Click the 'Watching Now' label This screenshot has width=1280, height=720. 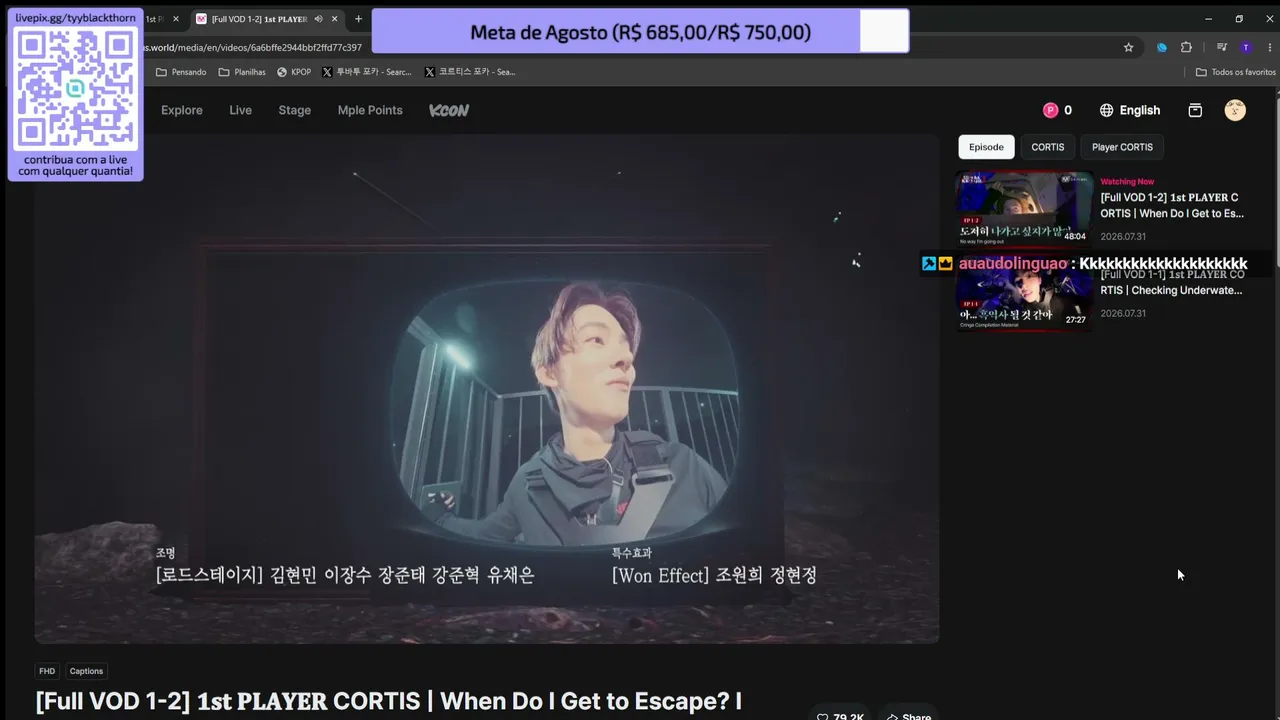(x=1127, y=182)
